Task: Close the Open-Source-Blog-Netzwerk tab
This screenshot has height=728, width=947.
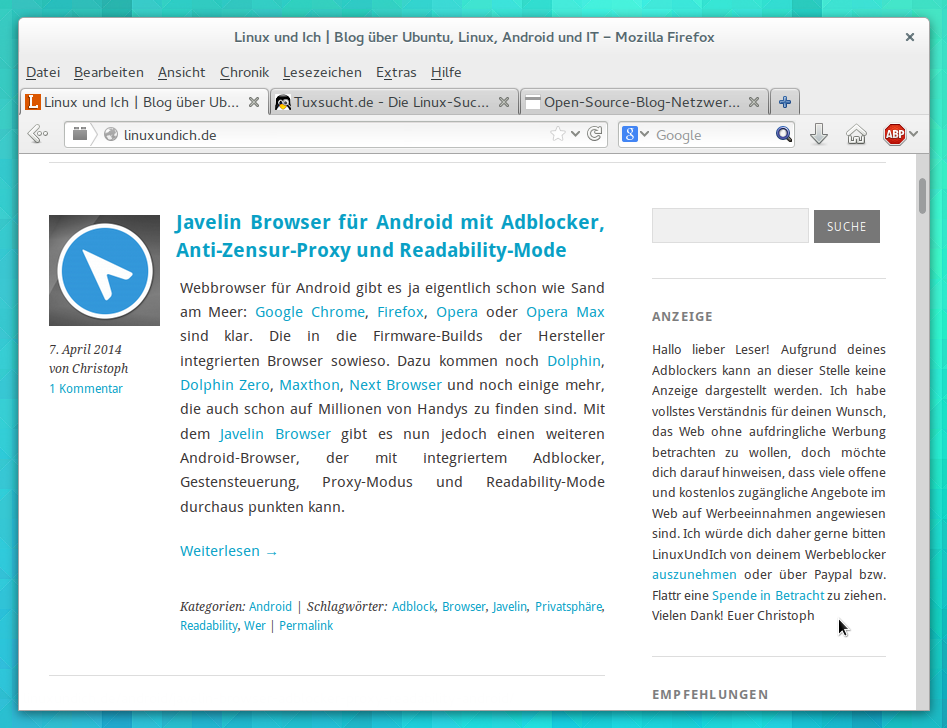Action: [x=754, y=102]
